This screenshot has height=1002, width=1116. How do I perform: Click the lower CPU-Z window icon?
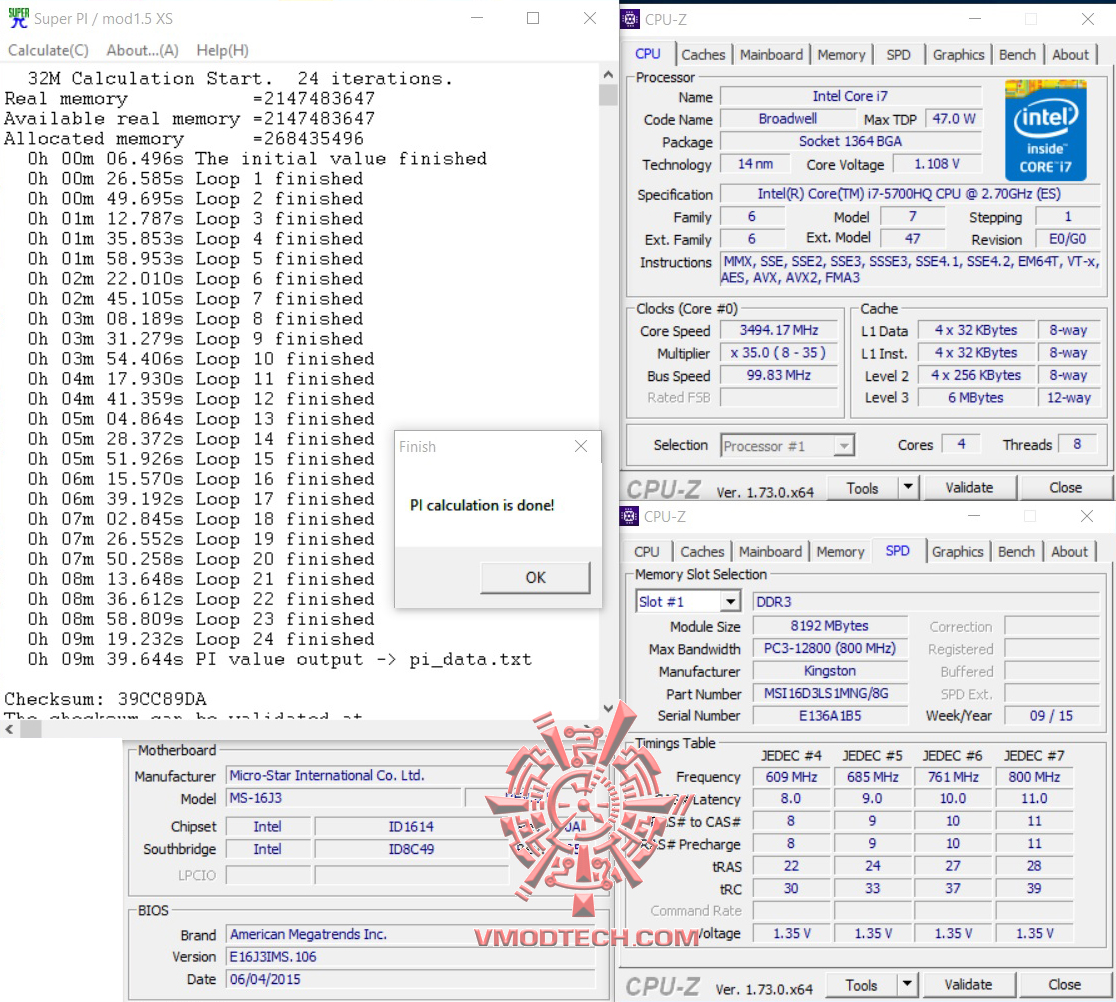(630, 516)
